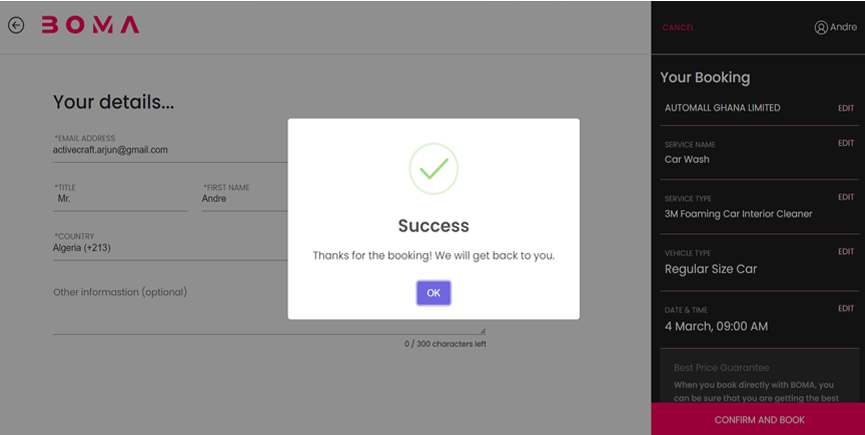
Task: Edit the Date & Time entry
Action: [846, 308]
